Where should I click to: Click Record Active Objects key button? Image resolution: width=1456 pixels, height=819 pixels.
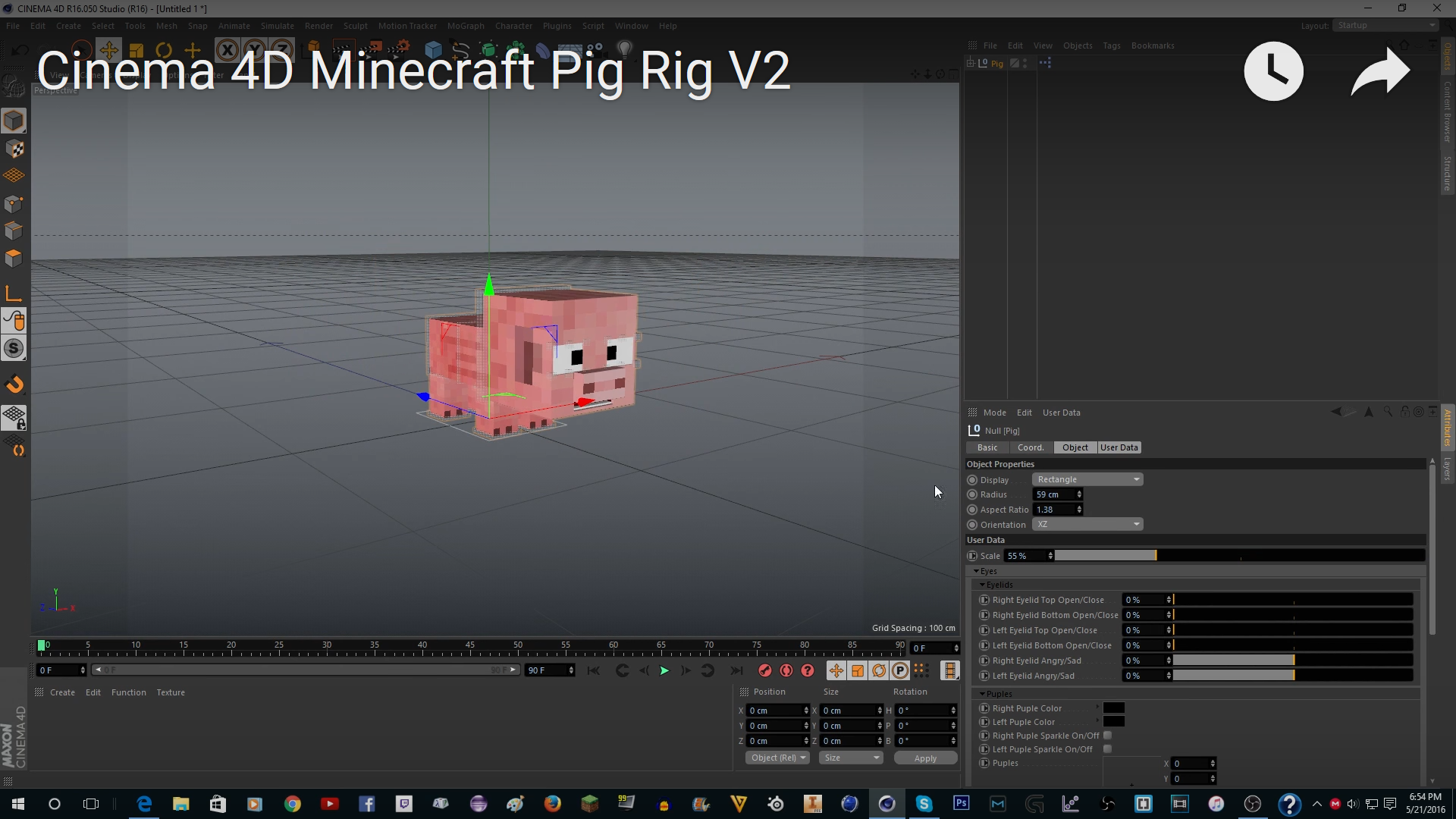pos(764,670)
